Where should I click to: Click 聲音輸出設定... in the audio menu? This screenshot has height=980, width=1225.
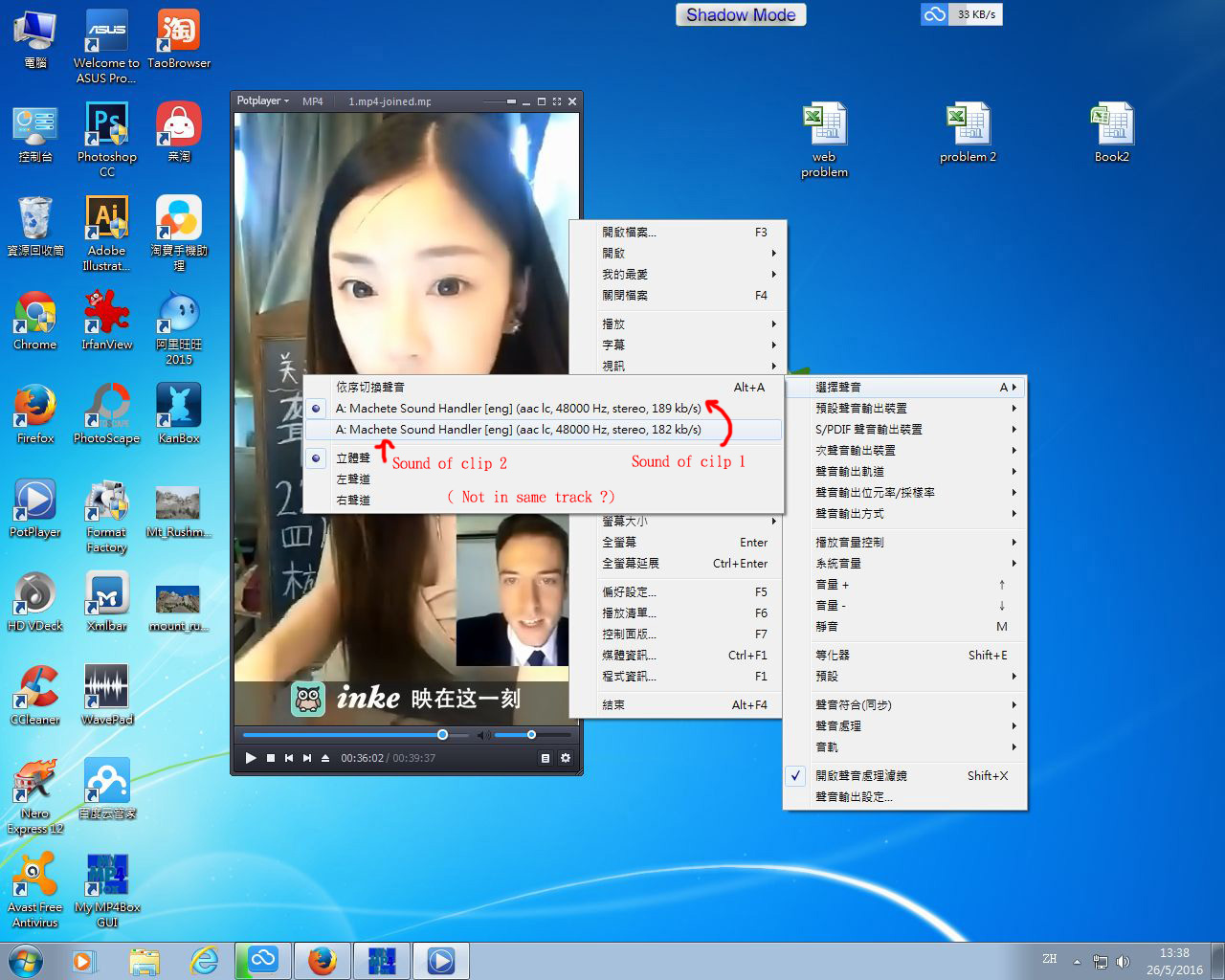(904, 797)
